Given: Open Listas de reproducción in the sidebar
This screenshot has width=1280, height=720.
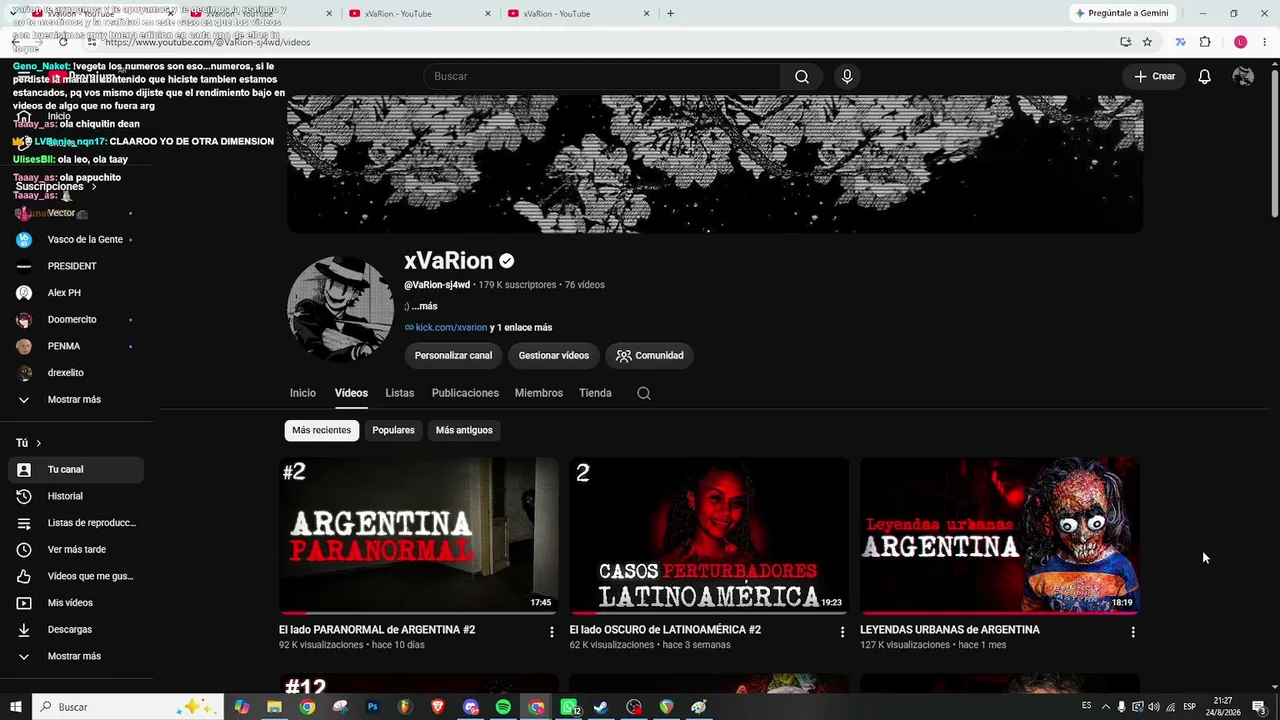Looking at the screenshot, I should 76,523.
